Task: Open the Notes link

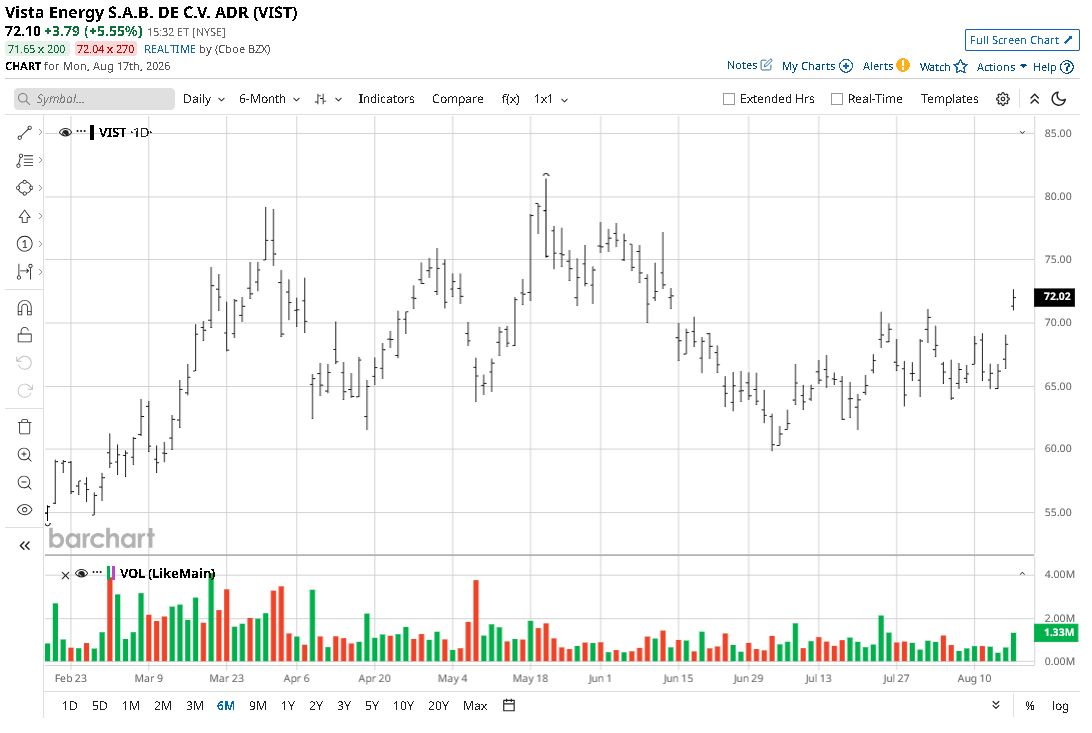Action: tap(742, 65)
